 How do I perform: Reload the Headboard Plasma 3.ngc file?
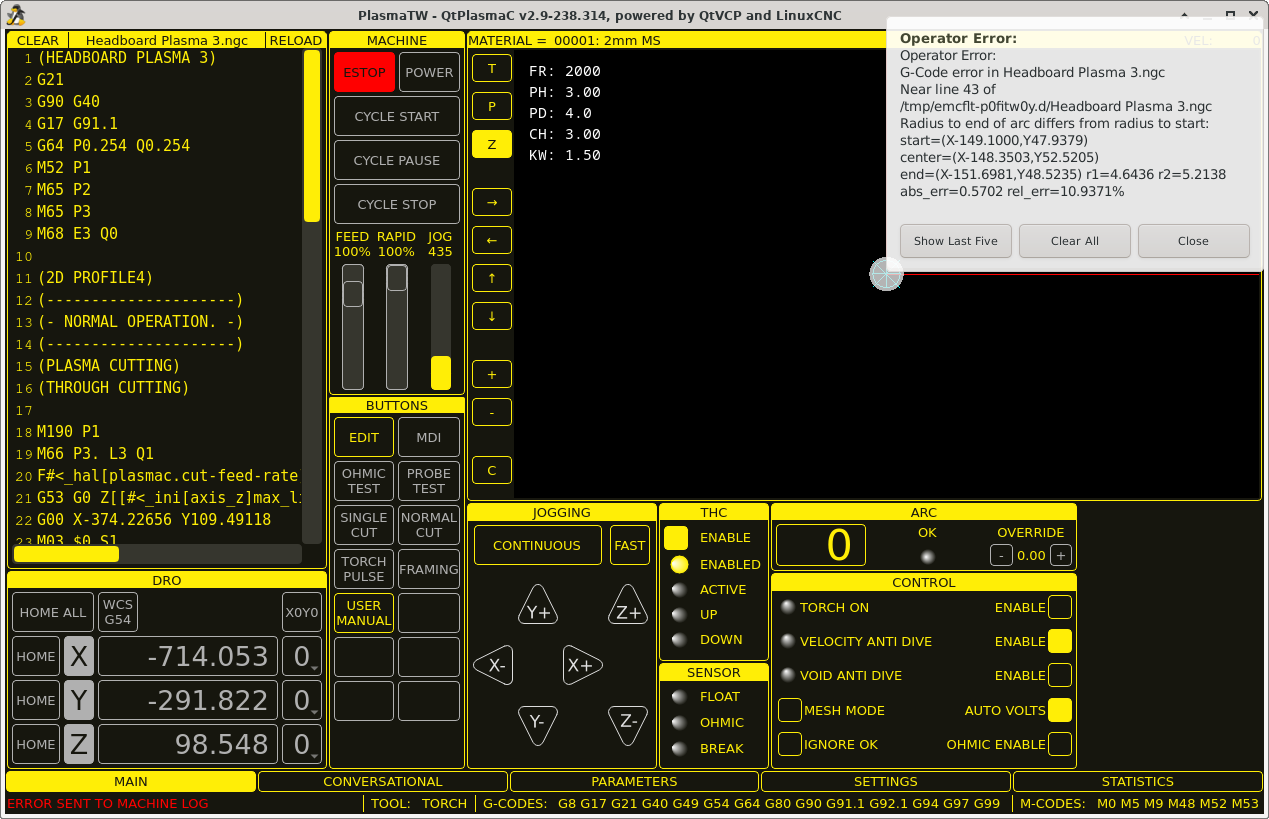[x=296, y=41]
